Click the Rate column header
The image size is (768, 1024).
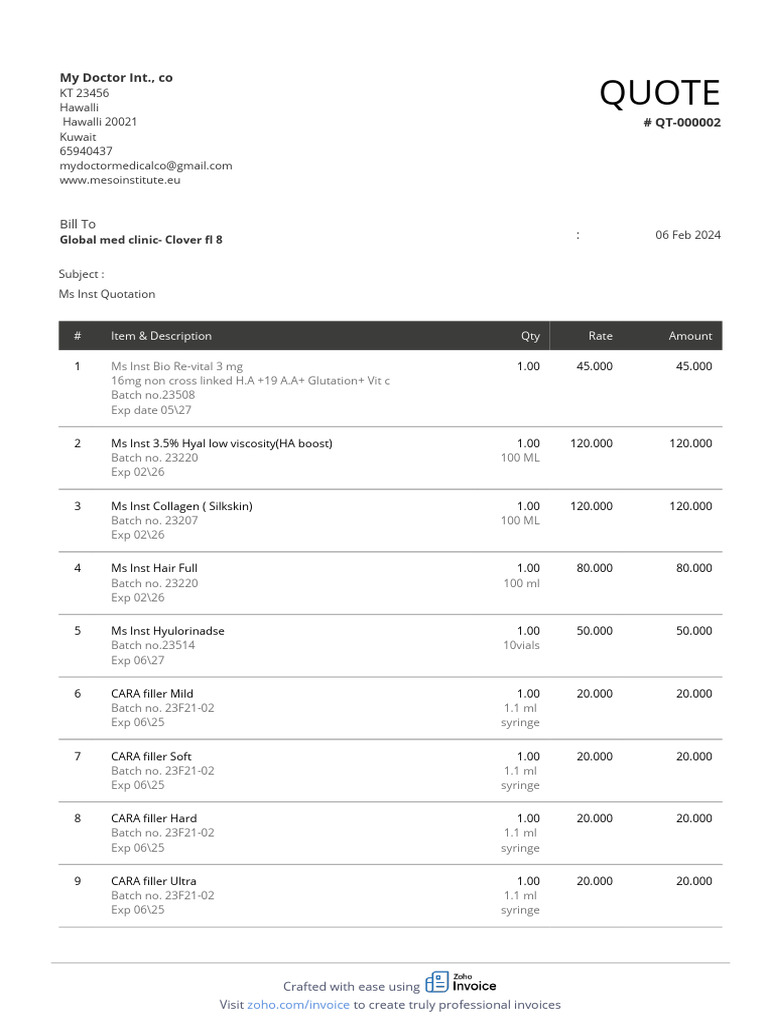click(600, 336)
